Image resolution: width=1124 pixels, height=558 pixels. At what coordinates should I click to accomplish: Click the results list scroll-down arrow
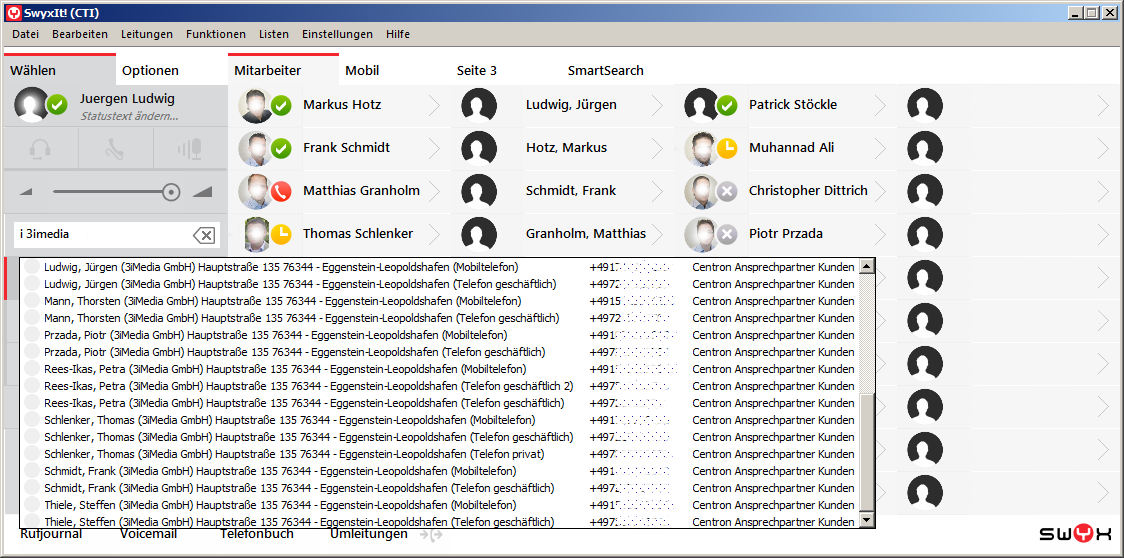(866, 520)
